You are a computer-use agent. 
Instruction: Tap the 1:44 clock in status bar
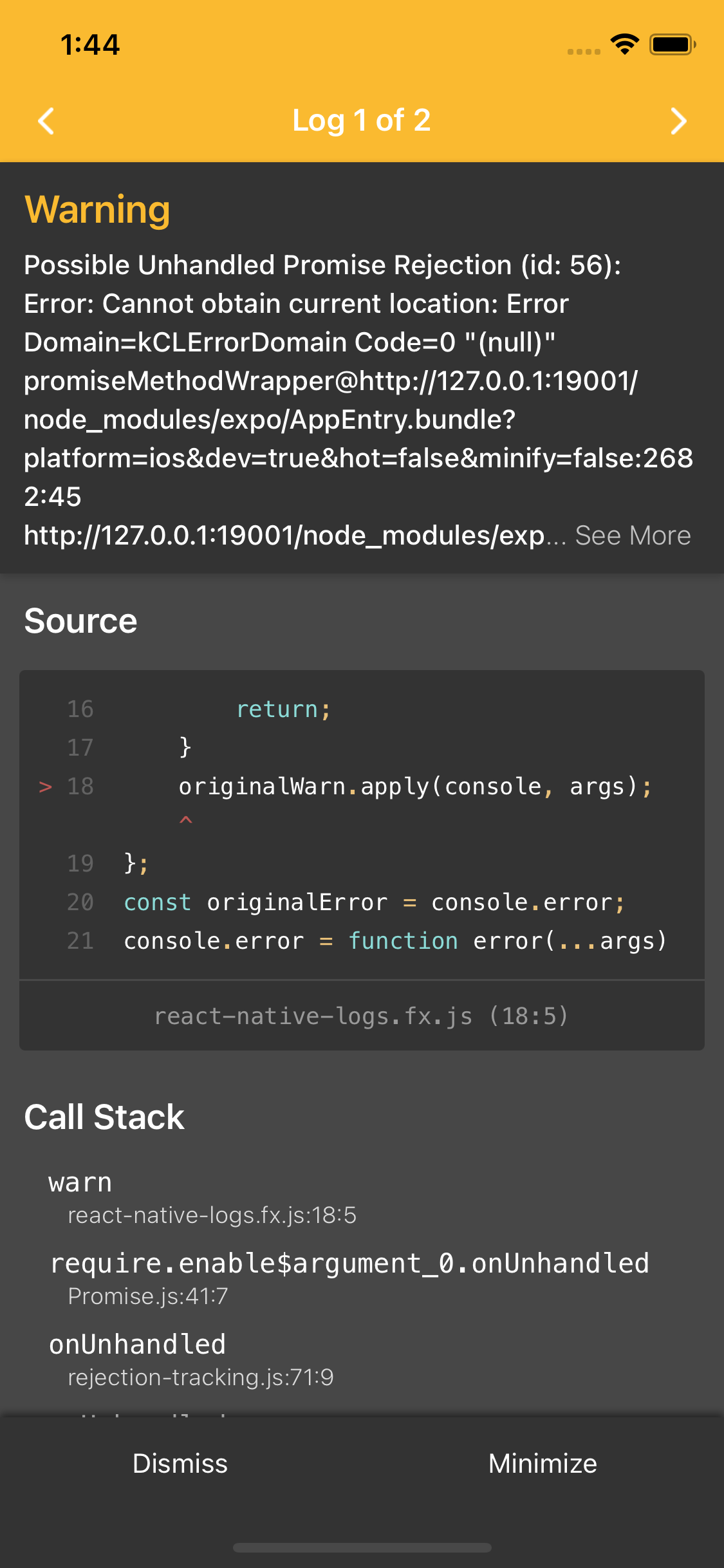point(90,45)
